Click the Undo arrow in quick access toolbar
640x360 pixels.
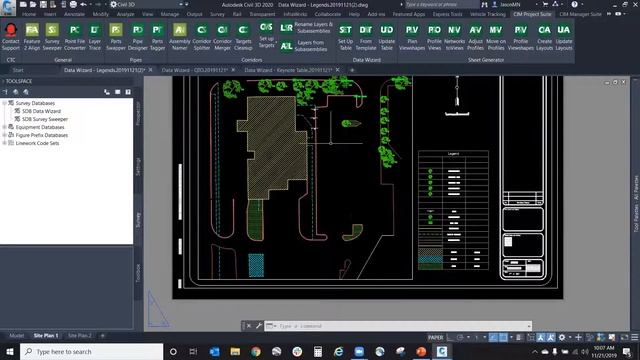(x=84, y=4)
